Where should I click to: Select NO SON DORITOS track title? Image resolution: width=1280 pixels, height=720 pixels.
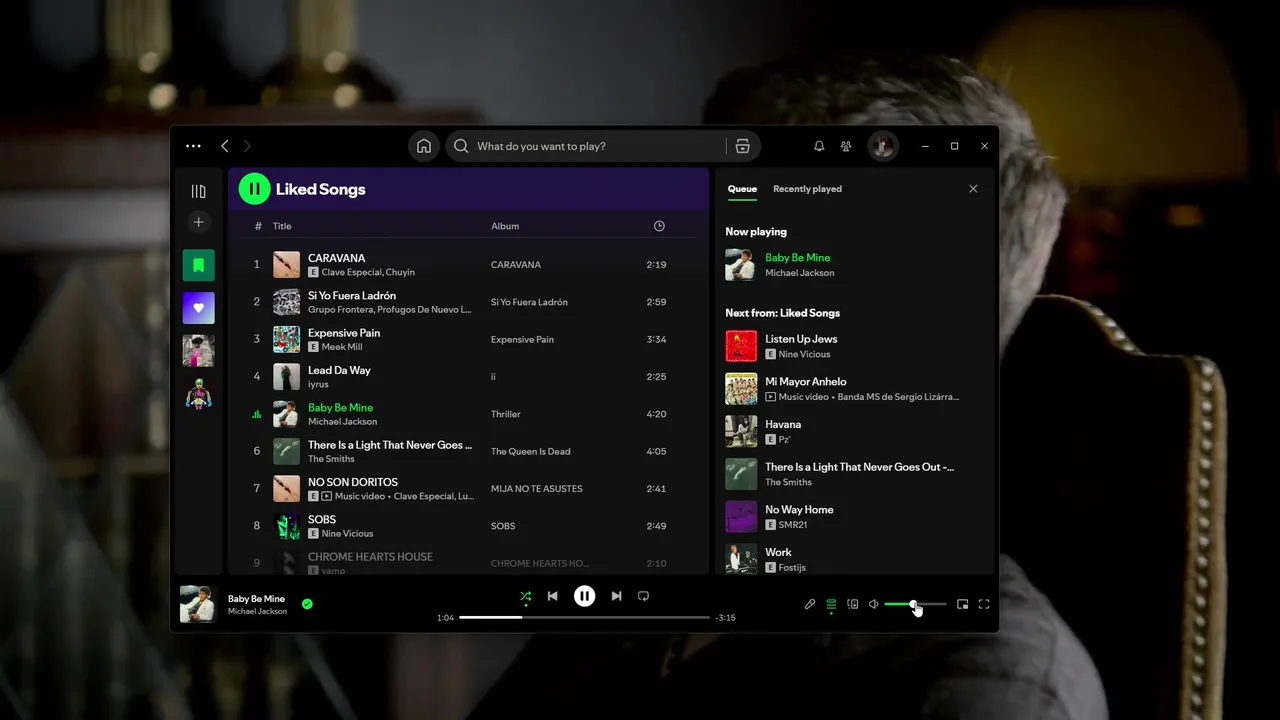[x=353, y=482]
